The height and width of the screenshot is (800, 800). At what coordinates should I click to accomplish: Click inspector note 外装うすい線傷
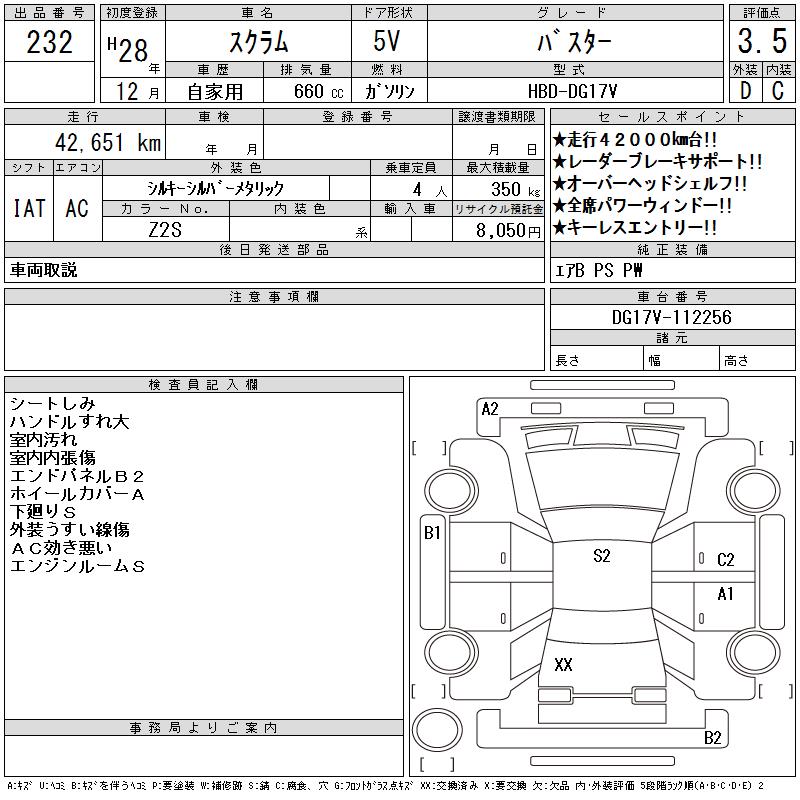69,530
